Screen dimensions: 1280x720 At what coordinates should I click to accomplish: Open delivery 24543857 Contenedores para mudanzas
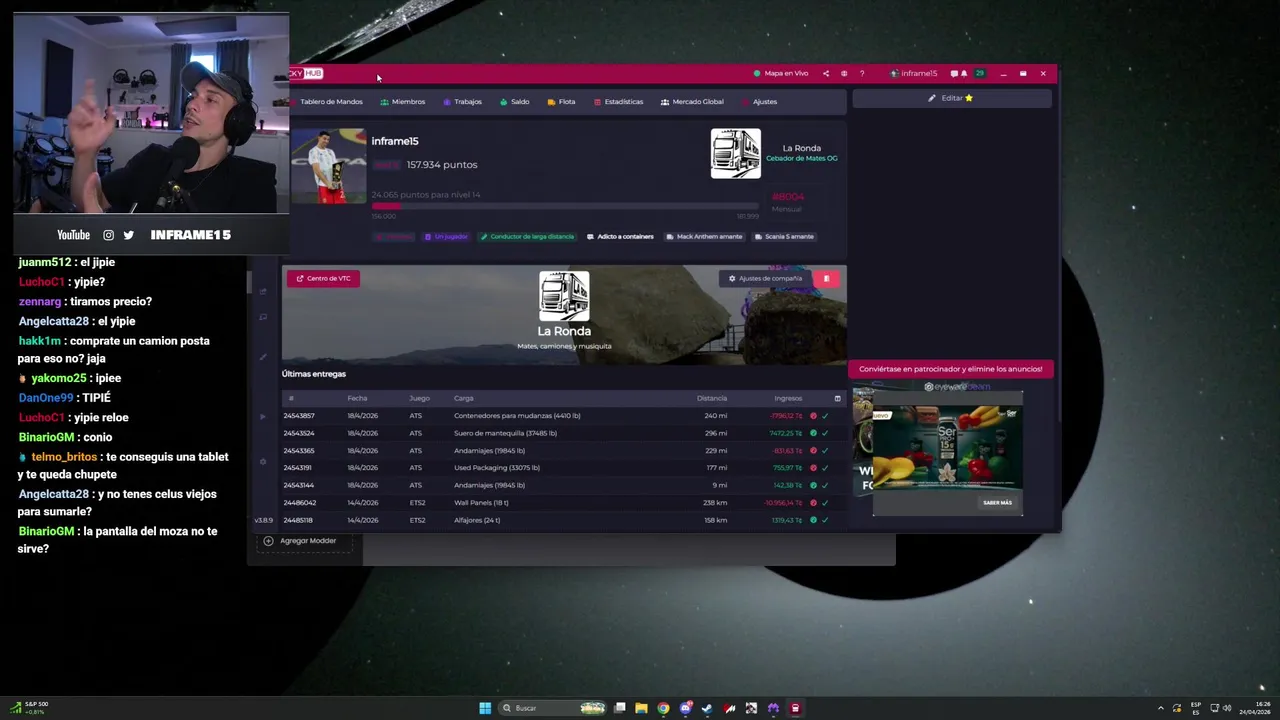click(x=564, y=416)
